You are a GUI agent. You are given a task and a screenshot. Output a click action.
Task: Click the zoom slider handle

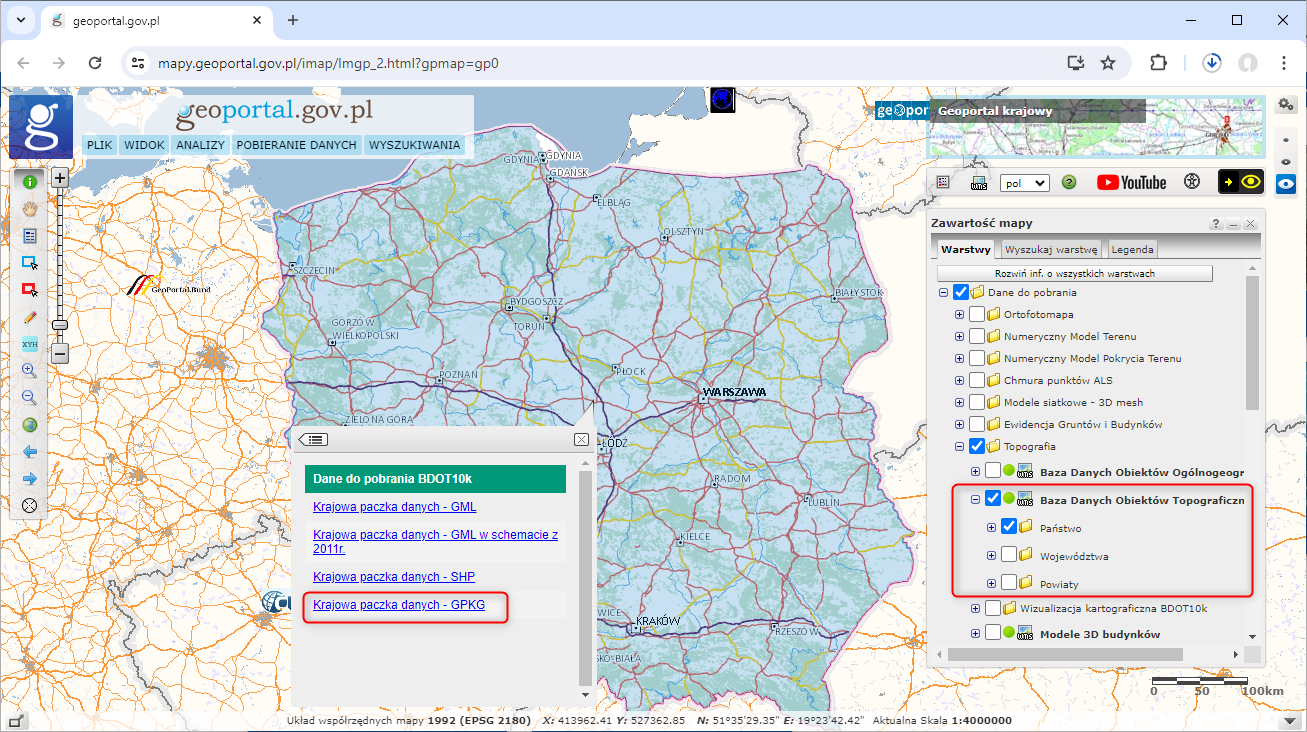[x=60, y=325]
